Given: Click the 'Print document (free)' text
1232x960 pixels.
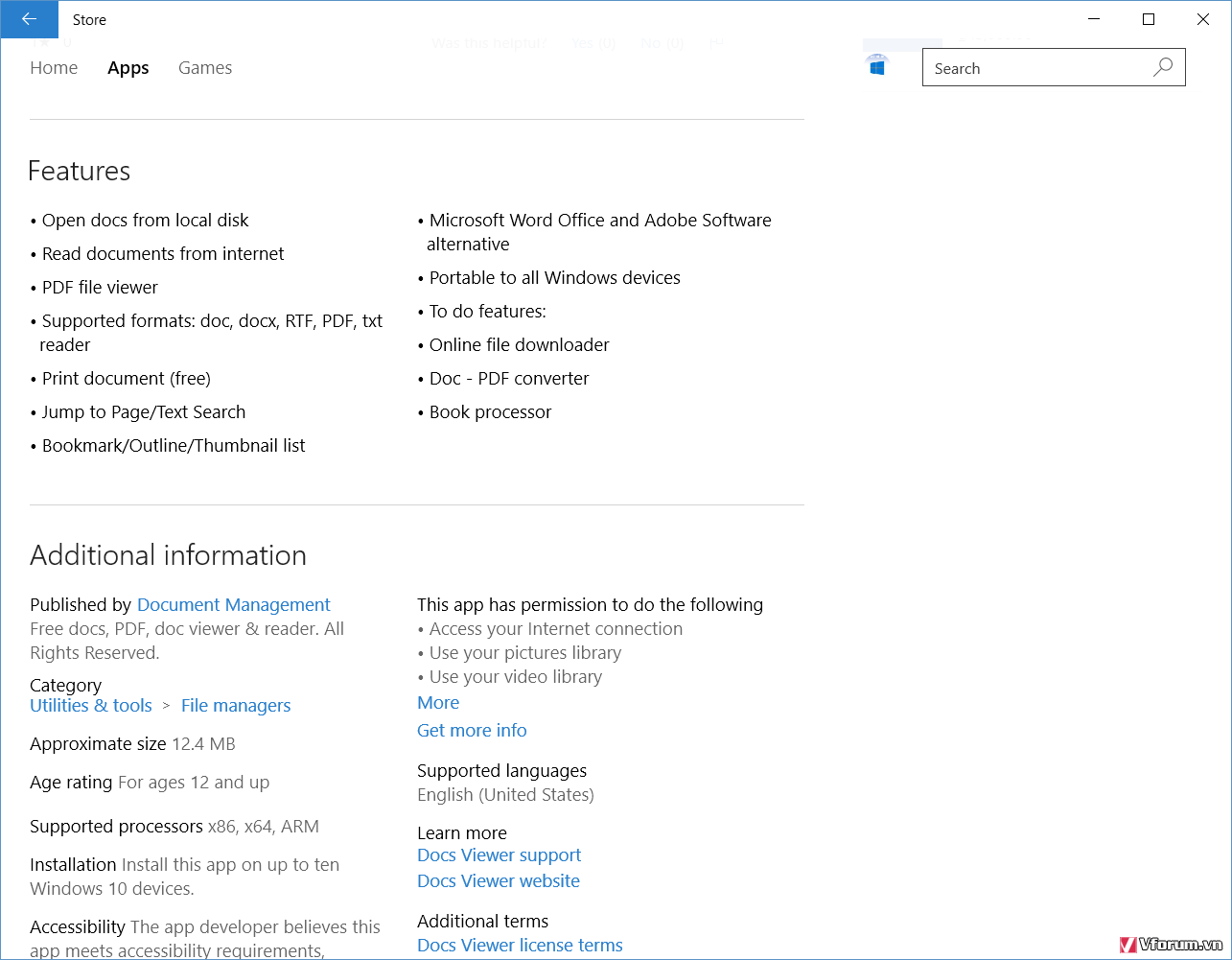Looking at the screenshot, I should click(127, 379).
